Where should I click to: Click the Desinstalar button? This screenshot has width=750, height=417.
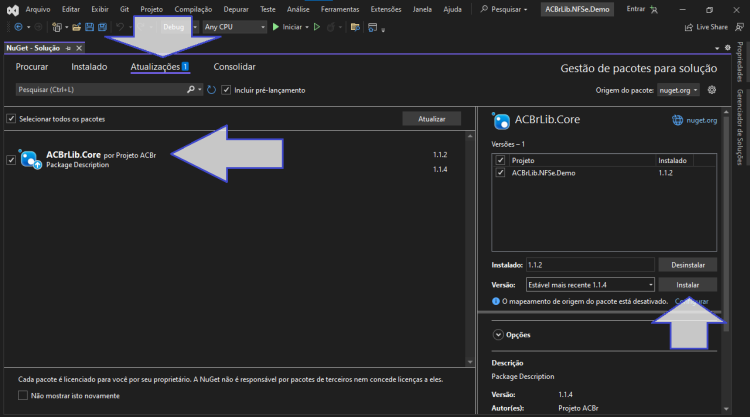[688, 264]
